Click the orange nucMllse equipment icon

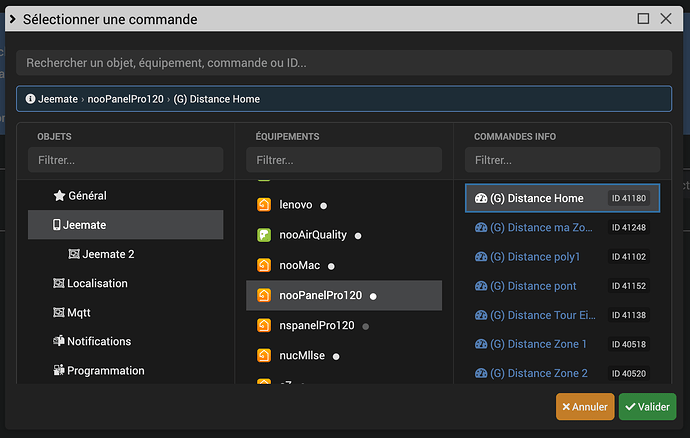pos(264,355)
